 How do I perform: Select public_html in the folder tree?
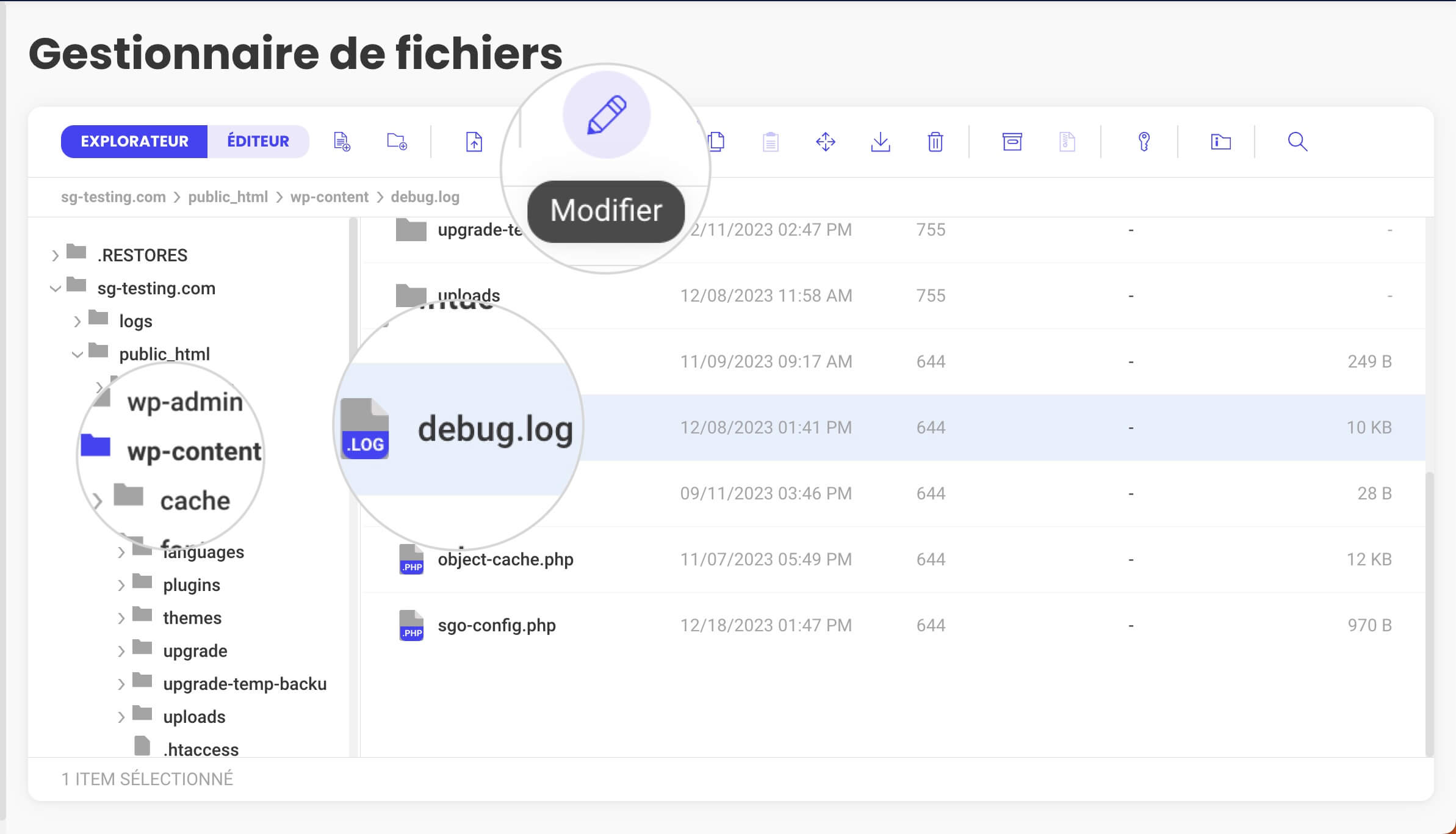tap(164, 354)
